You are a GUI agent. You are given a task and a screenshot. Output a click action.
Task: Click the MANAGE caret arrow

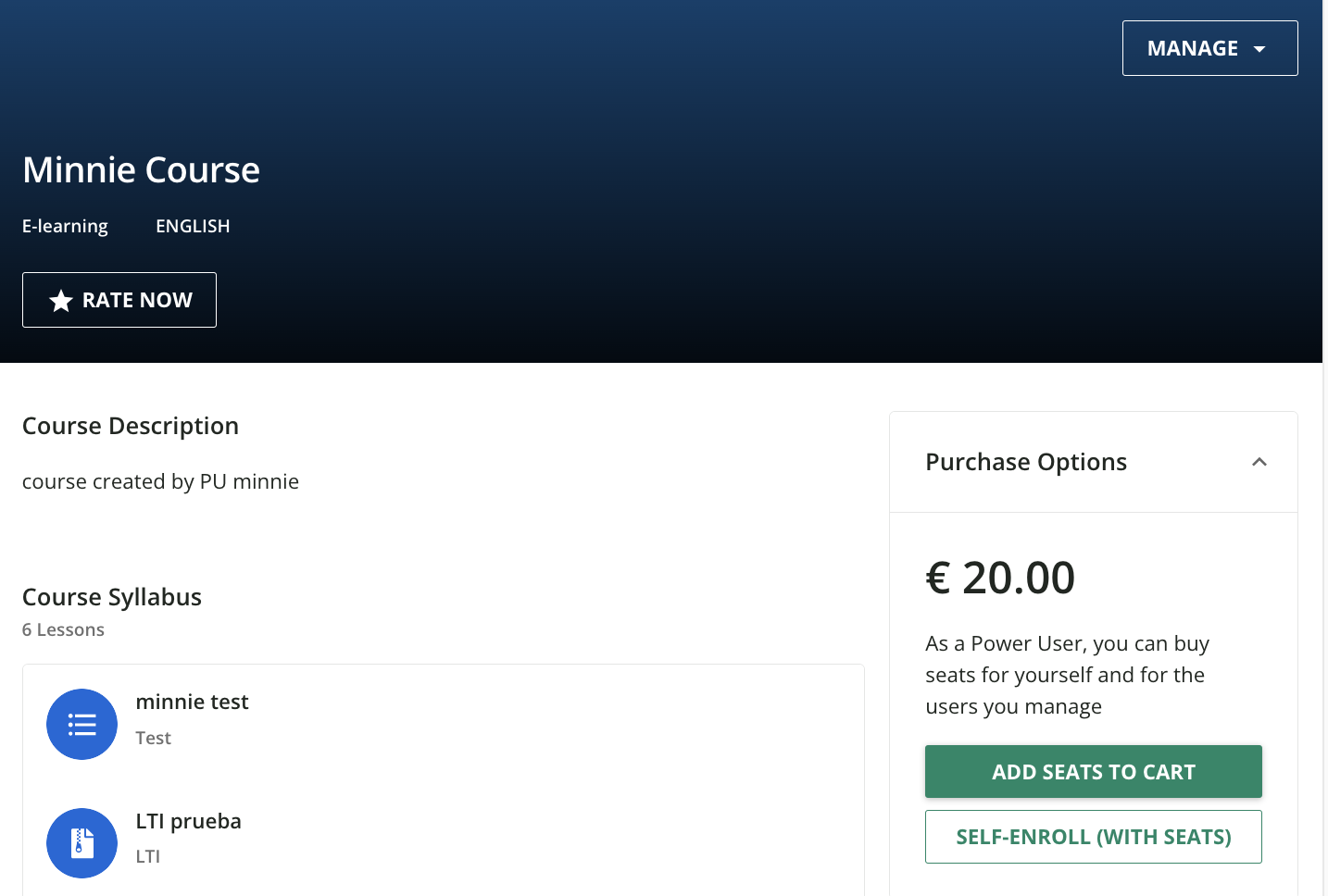pos(1259,49)
